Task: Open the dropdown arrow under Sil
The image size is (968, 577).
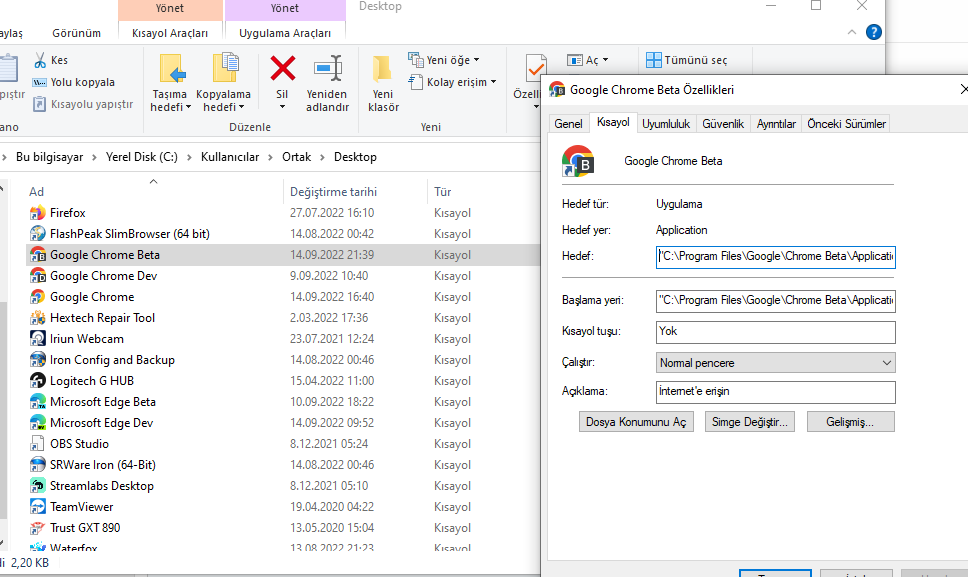Action: (x=283, y=107)
